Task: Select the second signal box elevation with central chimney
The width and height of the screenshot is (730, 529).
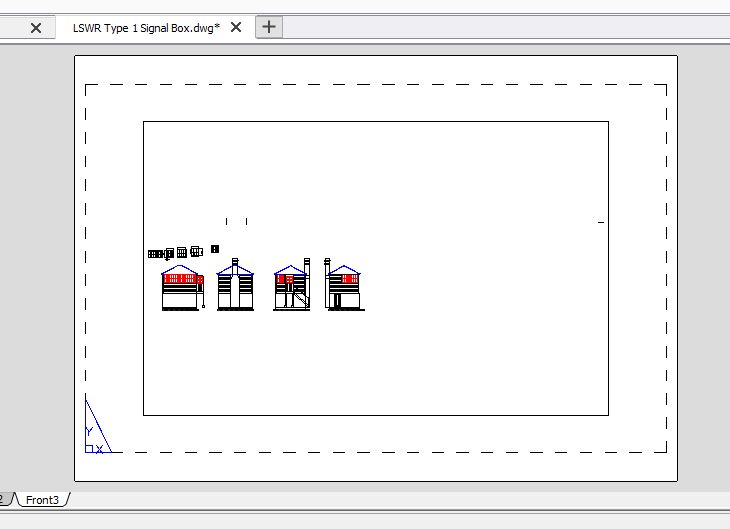Action: pos(235,288)
